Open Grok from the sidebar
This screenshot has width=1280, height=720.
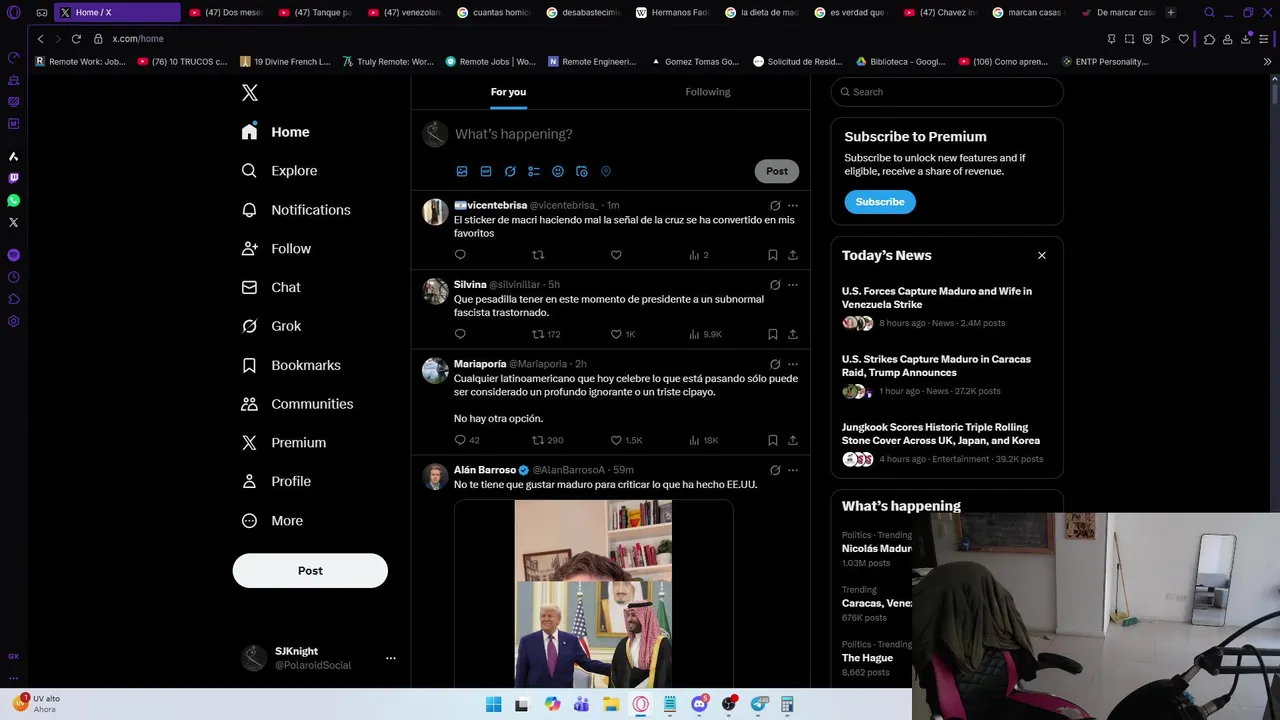pyautogui.click(x=272, y=326)
